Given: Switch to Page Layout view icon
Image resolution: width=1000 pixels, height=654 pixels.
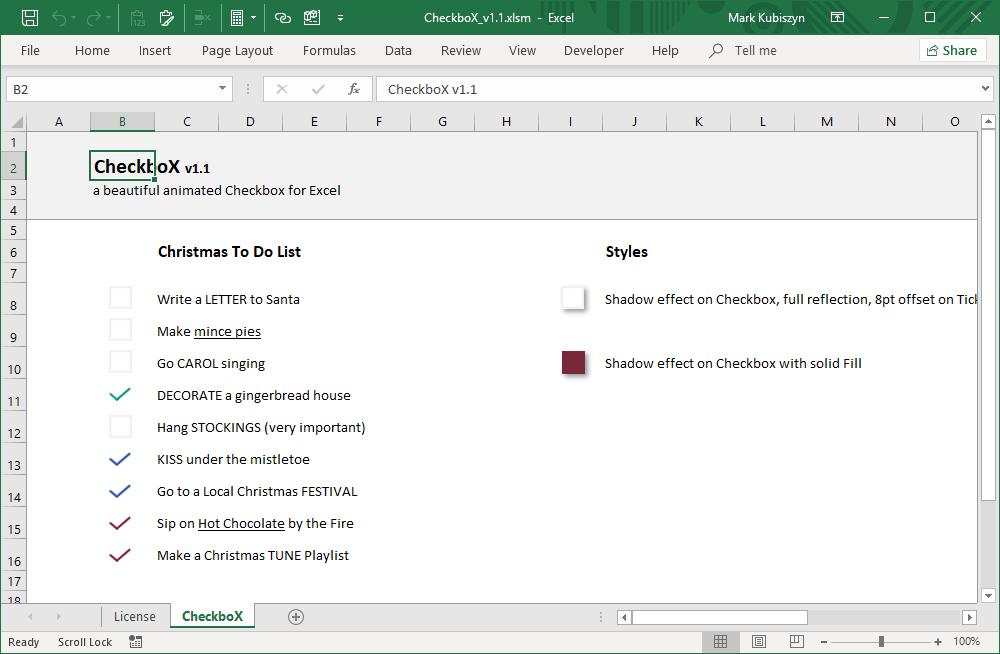Looking at the screenshot, I should click(x=759, y=641).
